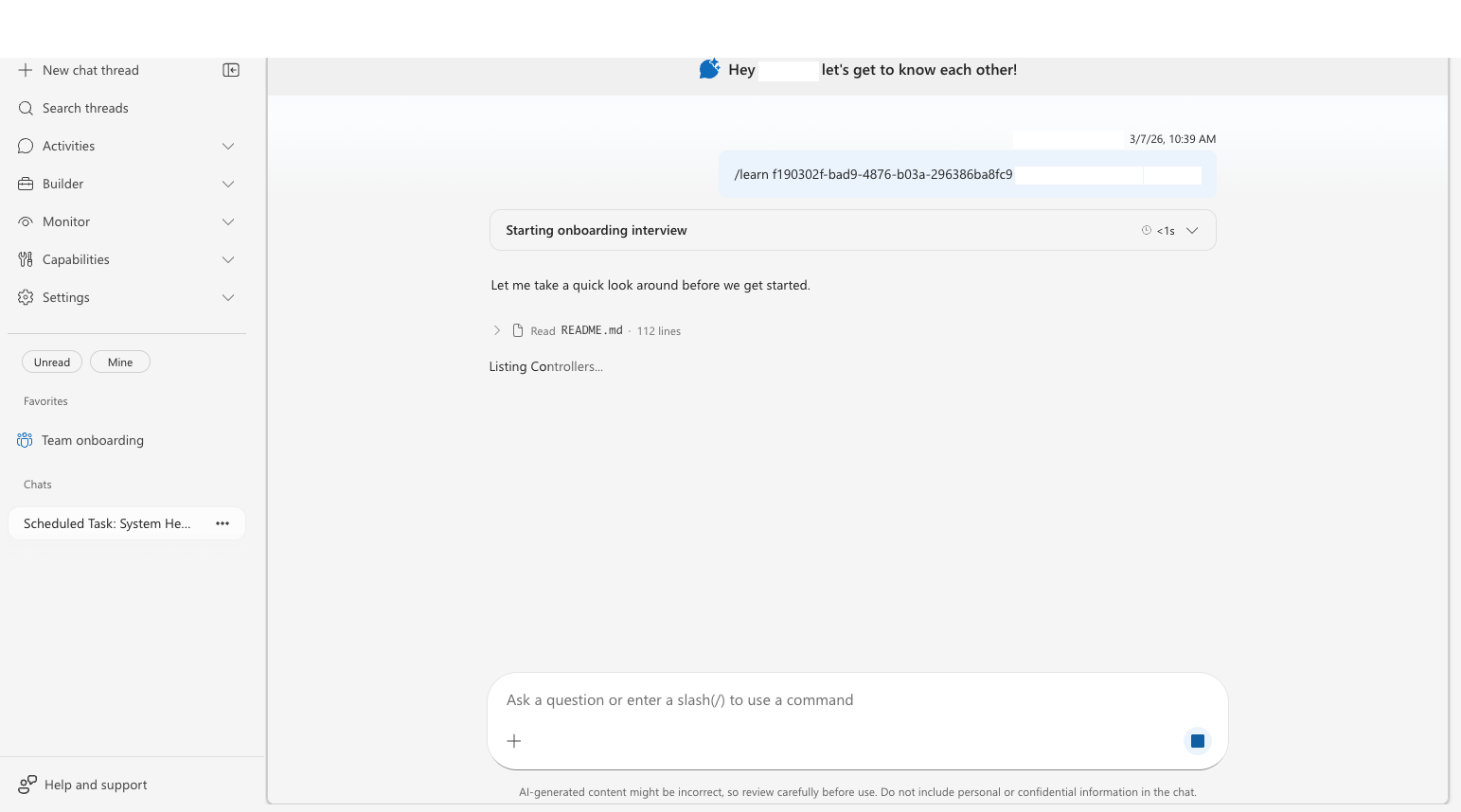Open the Capabilities menu item

(127, 259)
